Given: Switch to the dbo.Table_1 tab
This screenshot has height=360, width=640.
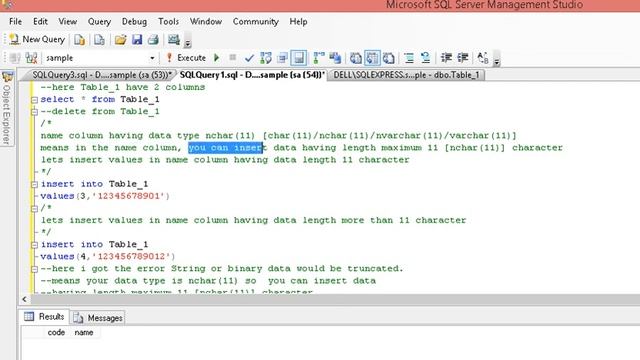Looking at the screenshot, I should (x=407, y=75).
